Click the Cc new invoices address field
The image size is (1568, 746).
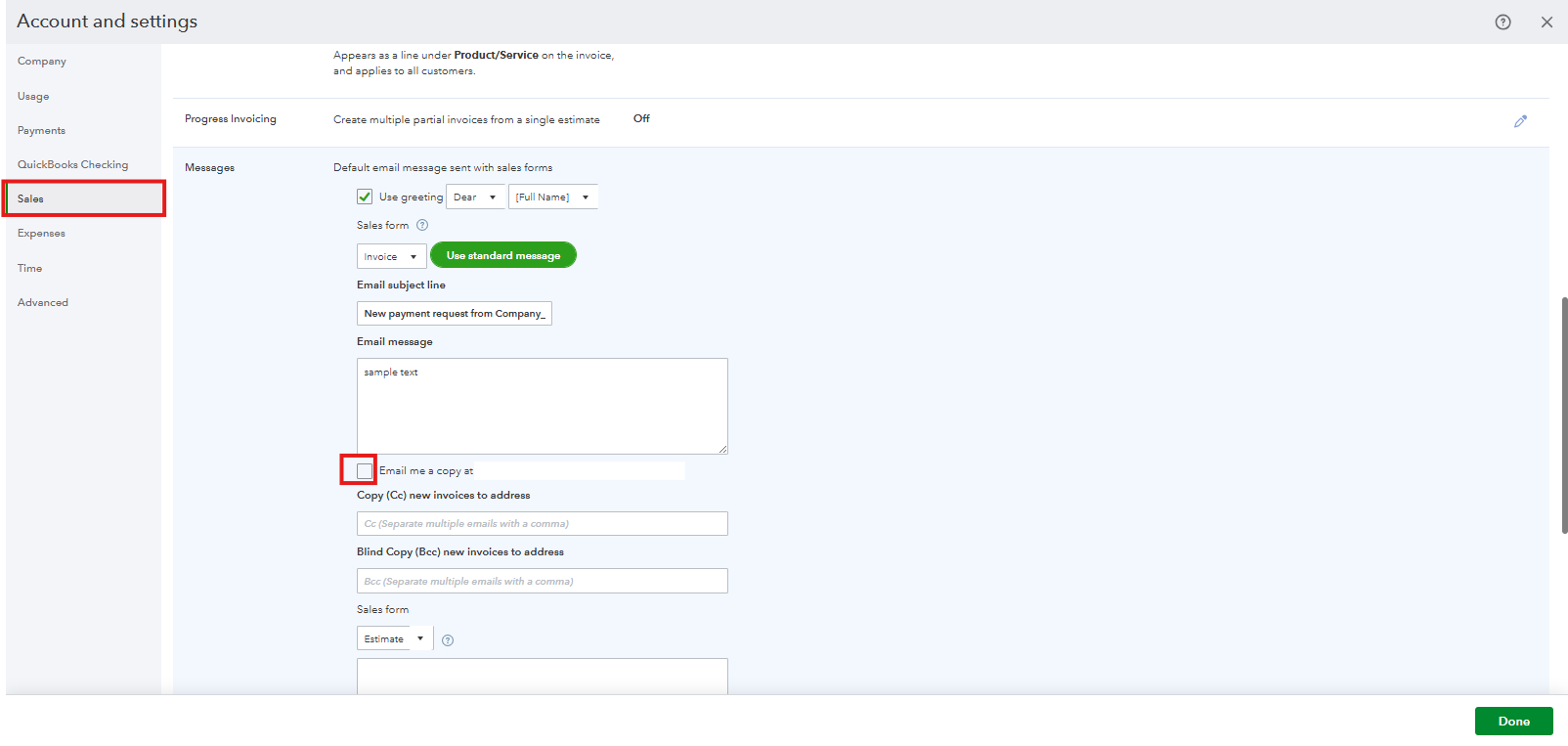click(543, 524)
